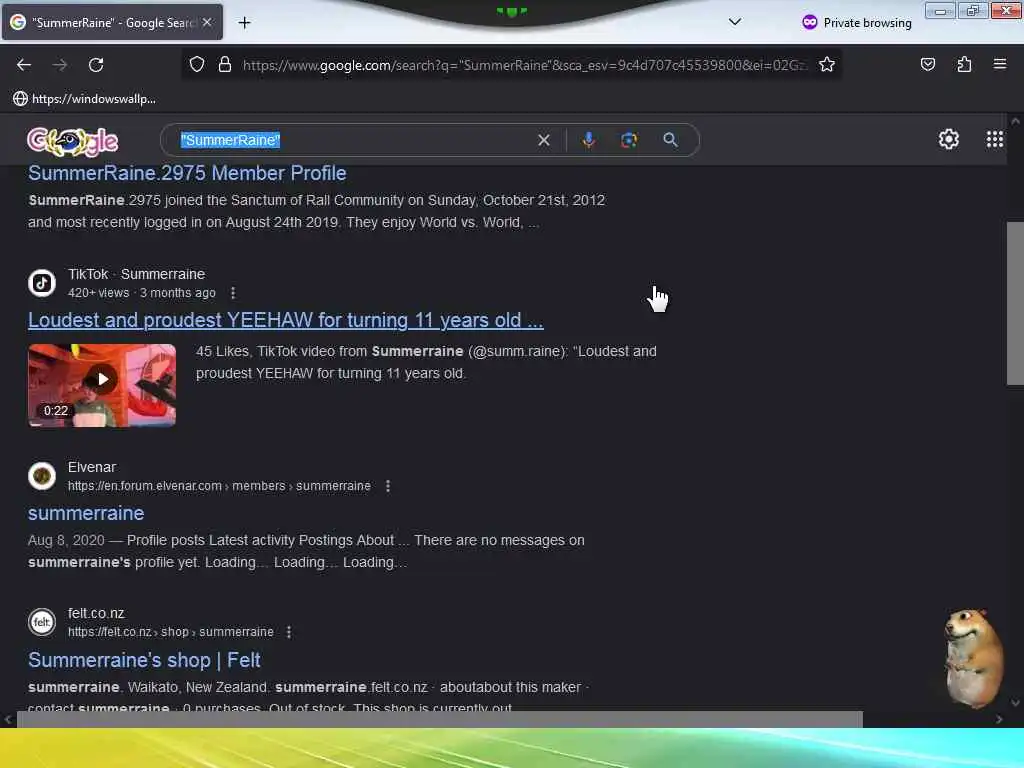
Task: Submit search with magnifying glass icon
Action: click(x=670, y=140)
